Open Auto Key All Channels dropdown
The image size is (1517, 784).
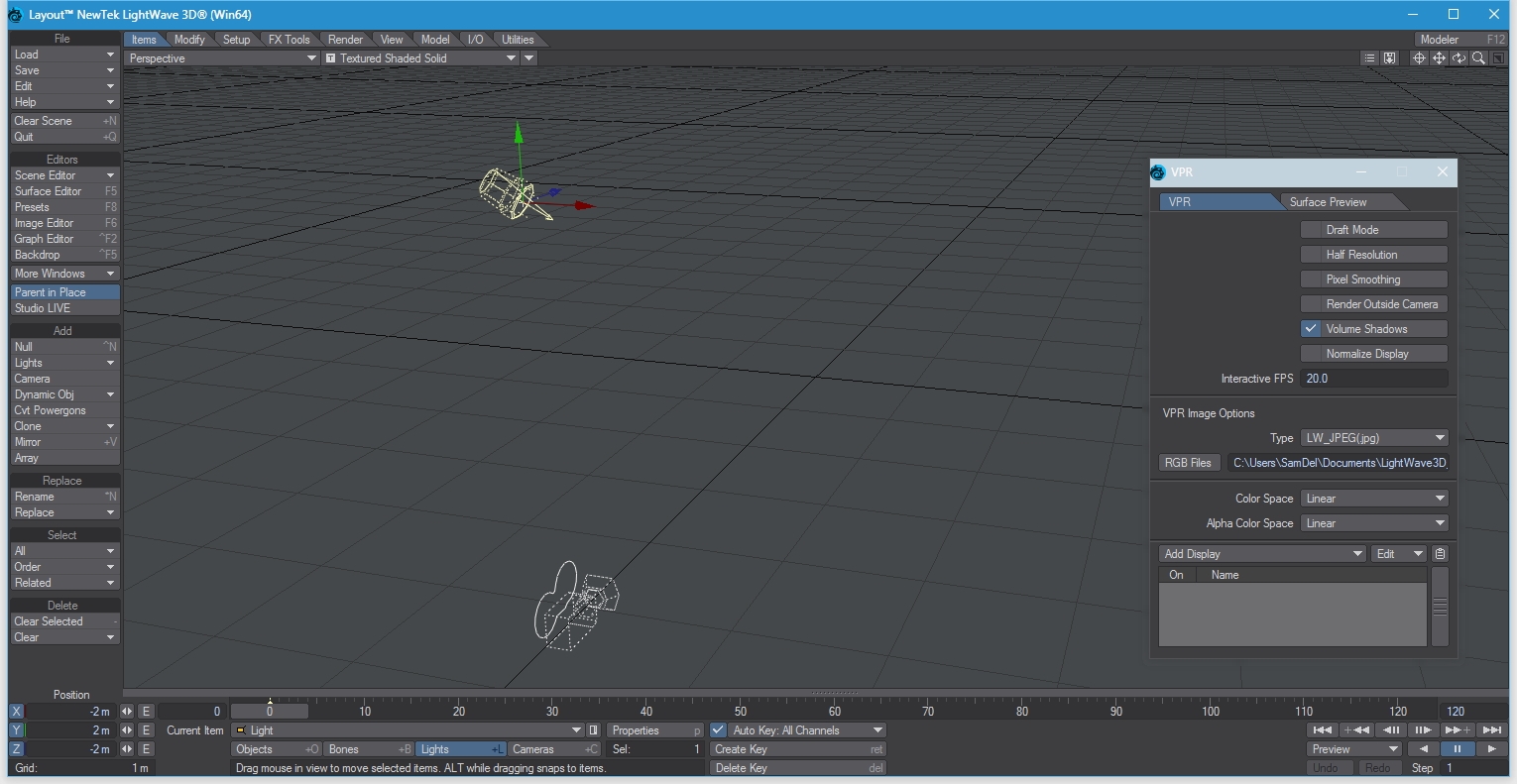(x=807, y=730)
